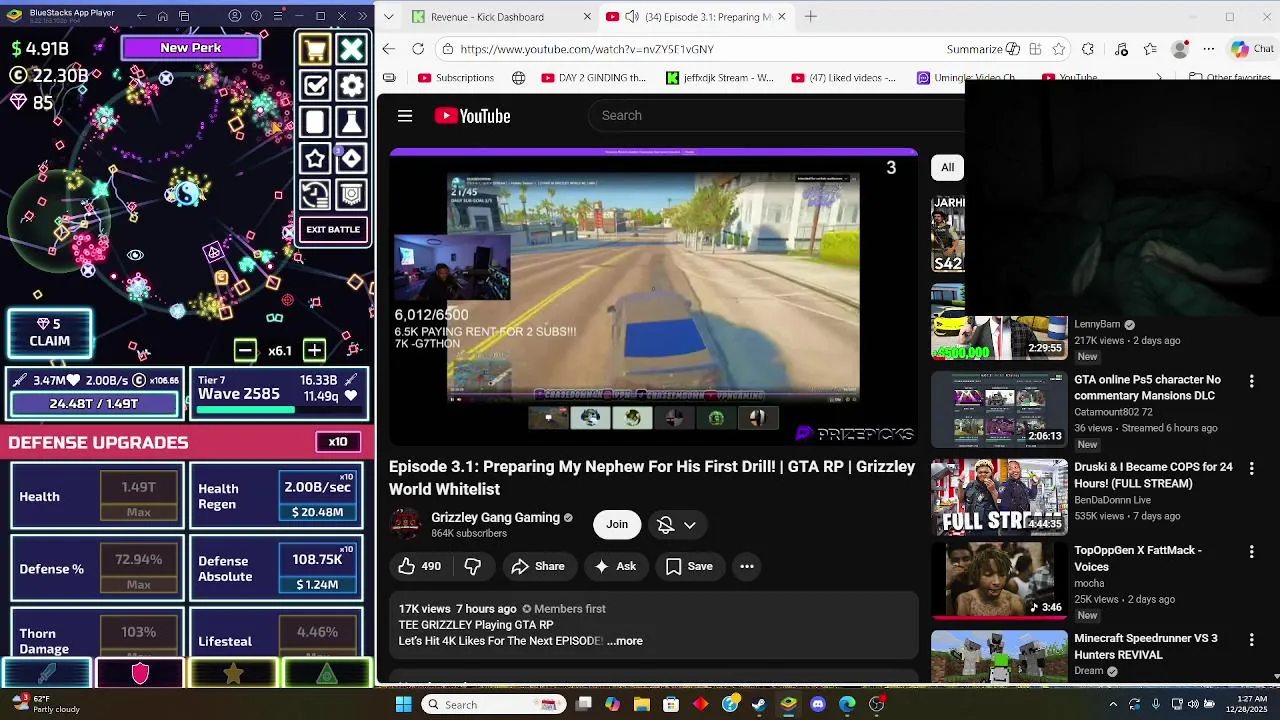
Task: Open BlueStacks account icon
Action: point(235,16)
